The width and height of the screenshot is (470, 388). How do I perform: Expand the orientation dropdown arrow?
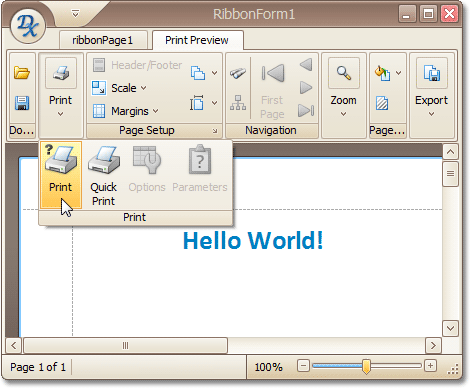(215, 73)
